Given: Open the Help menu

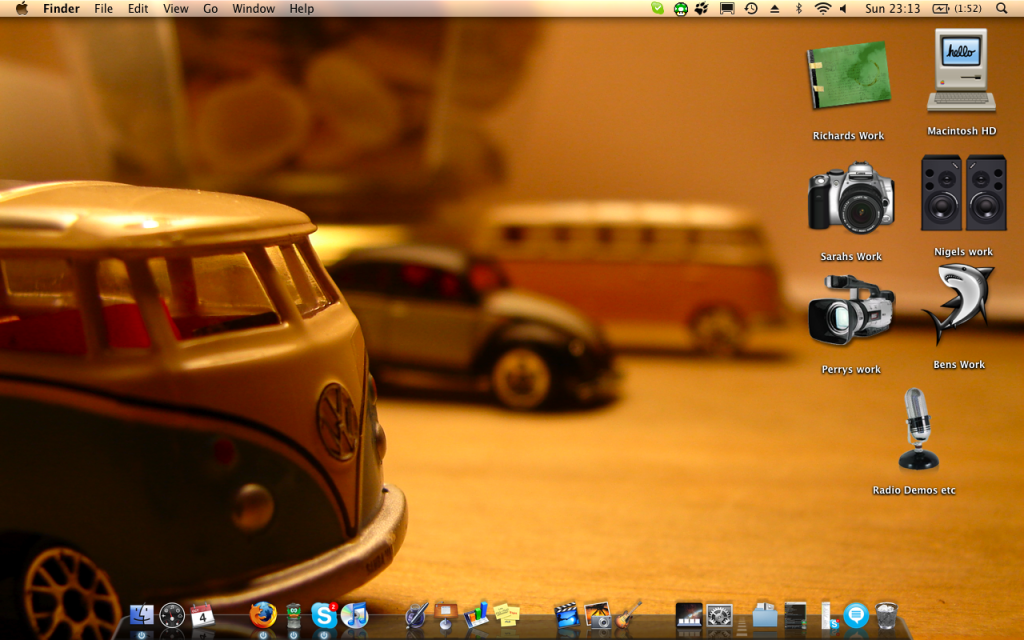Looking at the screenshot, I should 302,8.
